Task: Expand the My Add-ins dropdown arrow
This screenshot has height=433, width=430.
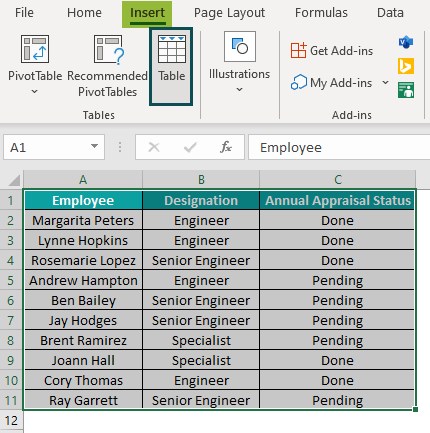Action: [385, 82]
